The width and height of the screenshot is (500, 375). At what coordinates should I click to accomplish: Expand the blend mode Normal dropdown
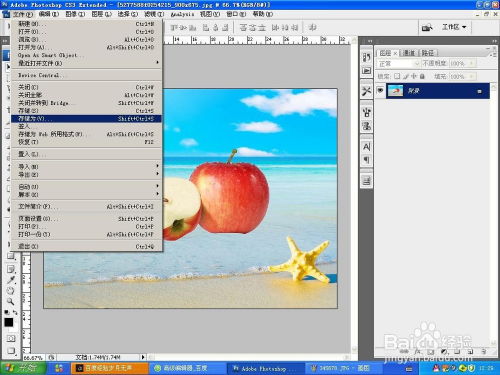pyautogui.click(x=398, y=63)
